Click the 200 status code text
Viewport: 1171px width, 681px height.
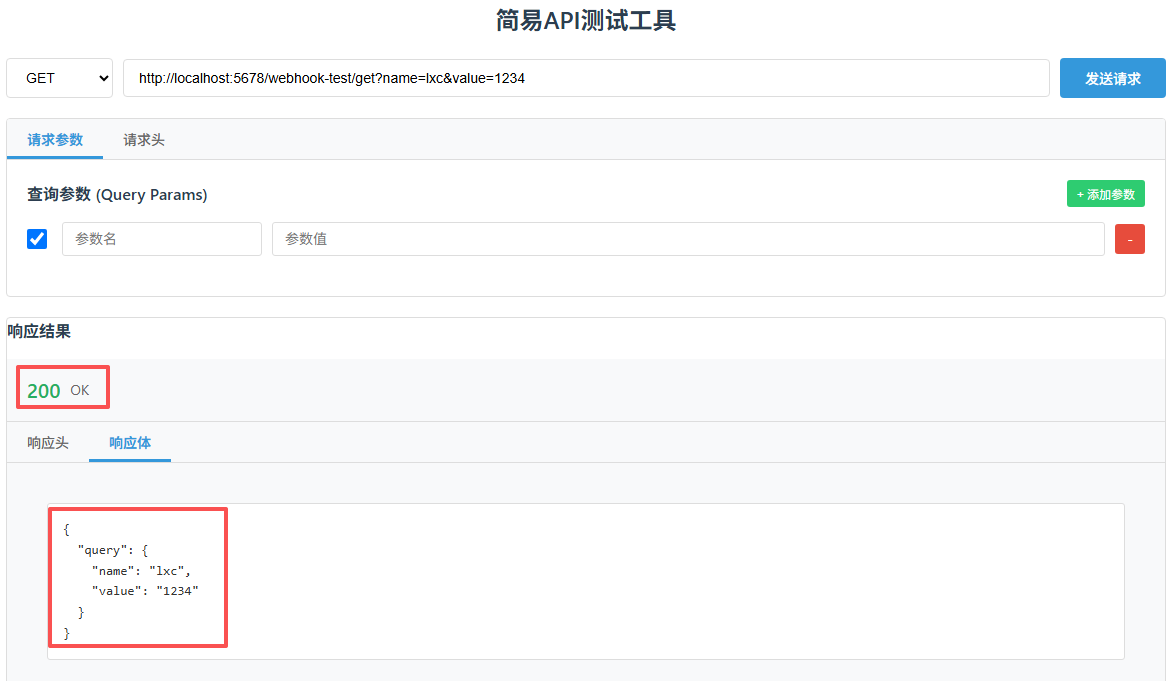pos(44,391)
